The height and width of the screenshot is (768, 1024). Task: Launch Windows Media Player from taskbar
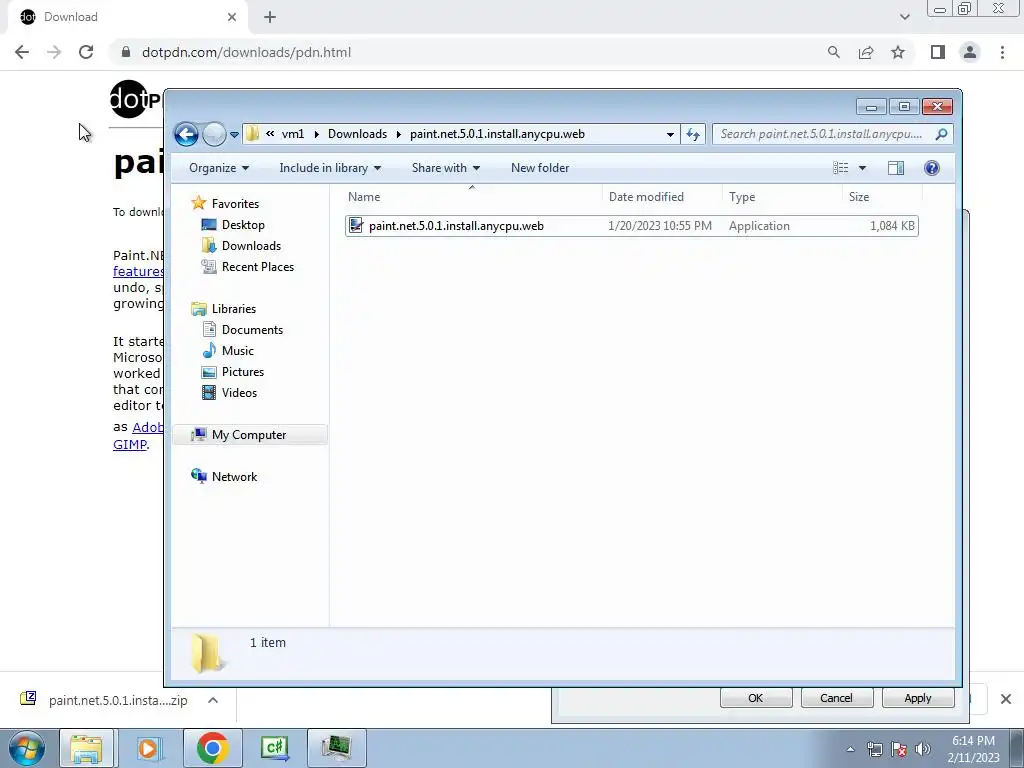tap(150, 748)
